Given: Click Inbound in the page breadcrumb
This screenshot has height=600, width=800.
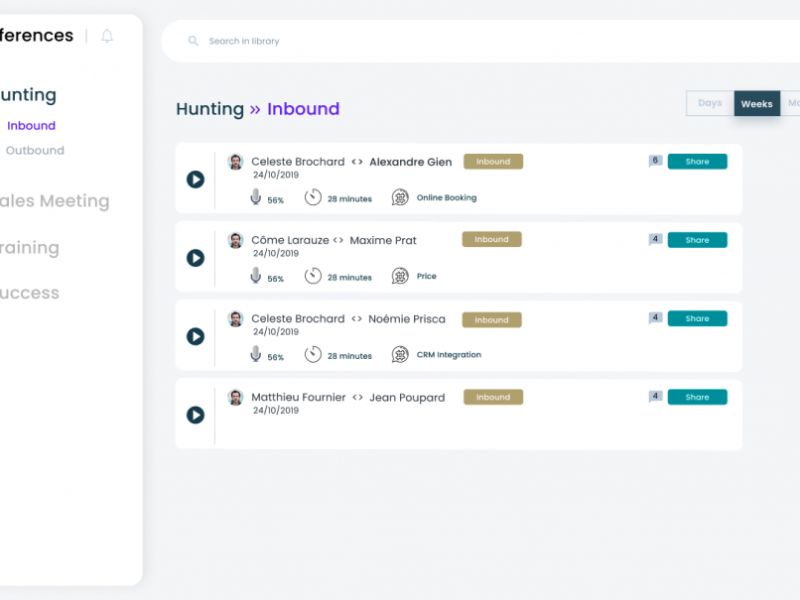Looking at the screenshot, I should (x=304, y=109).
